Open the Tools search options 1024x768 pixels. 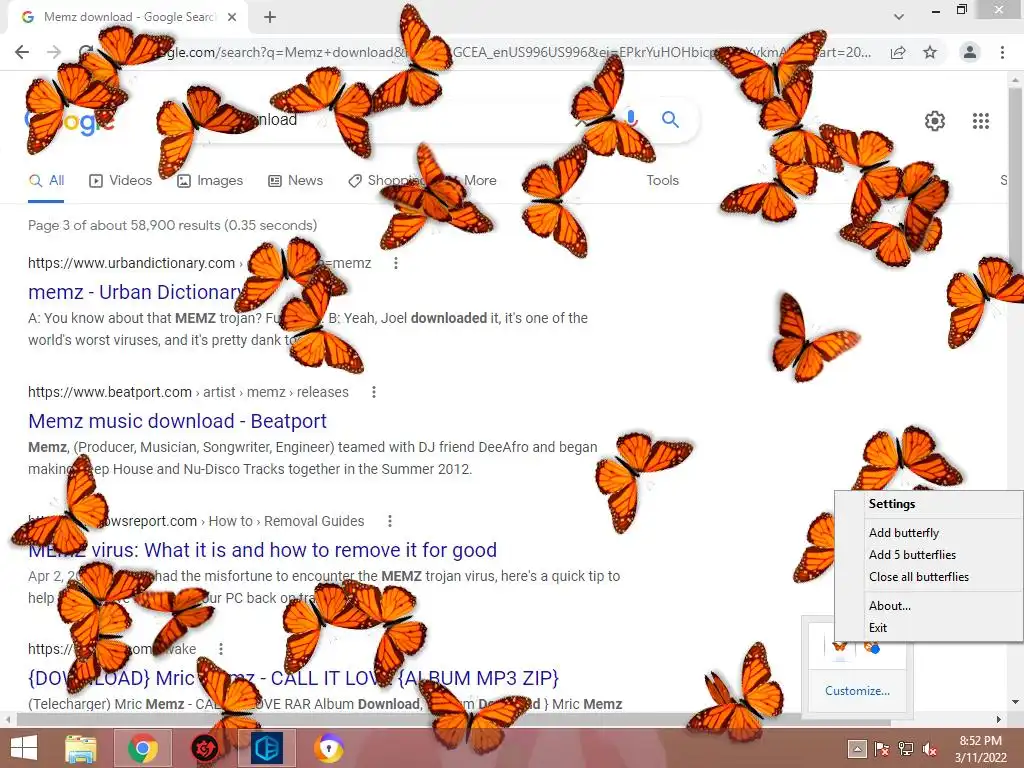coord(663,180)
